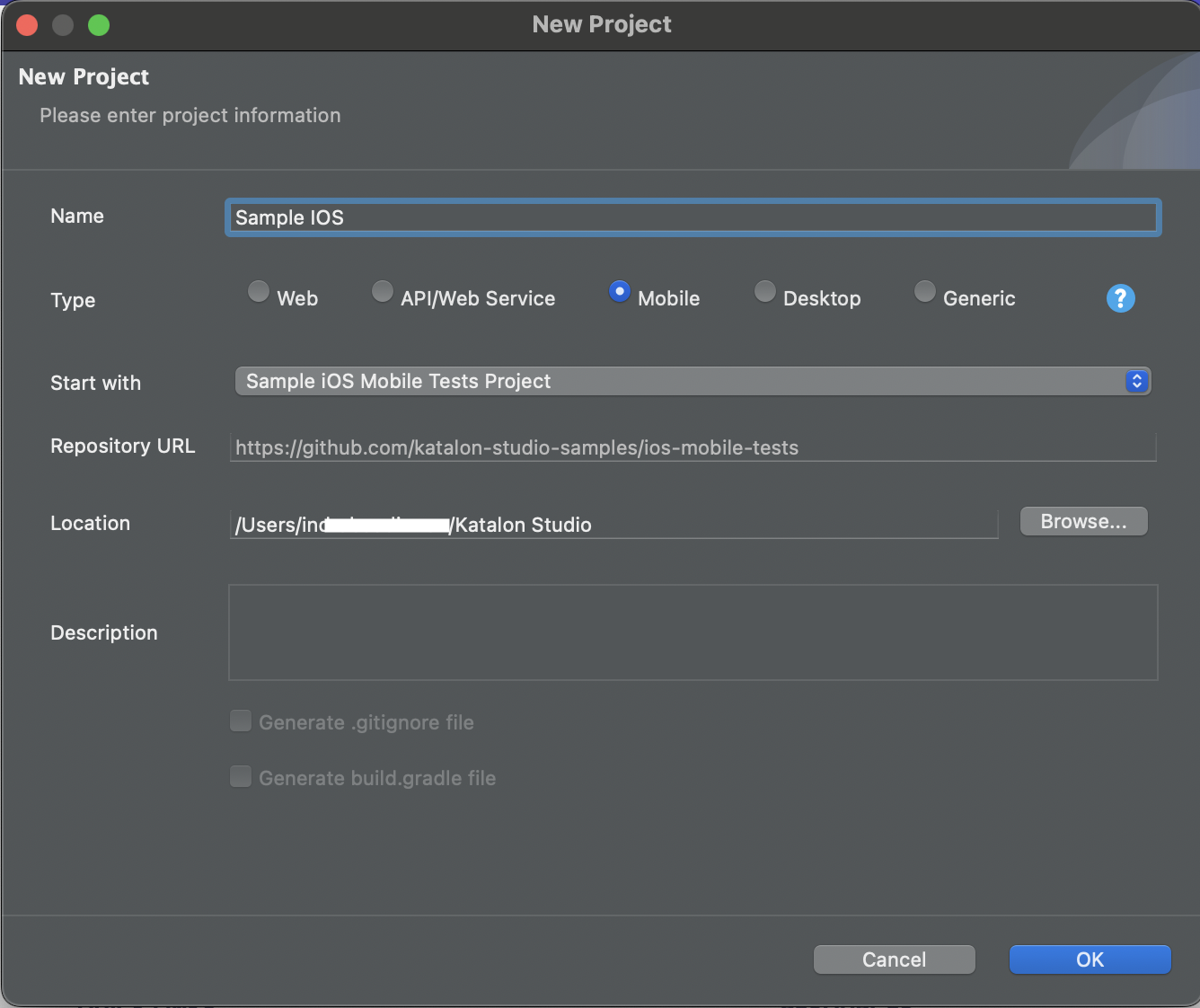1200x1008 pixels.
Task: Click the Start with dropdown arrow
Action: pyautogui.click(x=1136, y=381)
